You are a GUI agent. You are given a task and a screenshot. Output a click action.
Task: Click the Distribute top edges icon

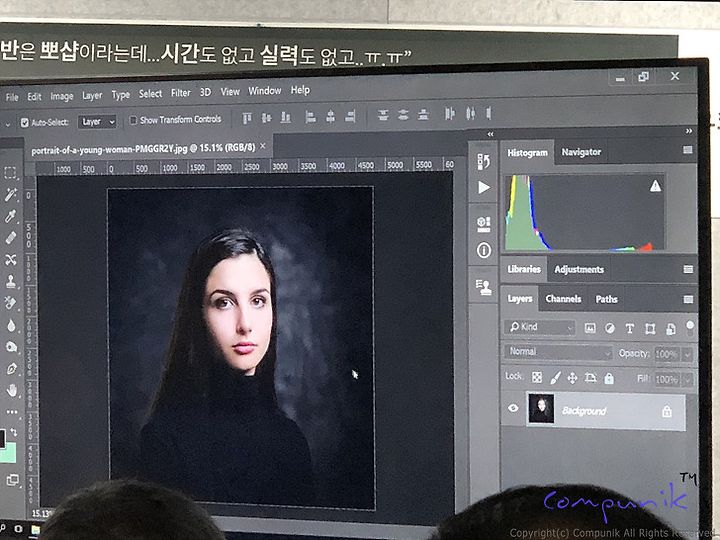(x=383, y=115)
